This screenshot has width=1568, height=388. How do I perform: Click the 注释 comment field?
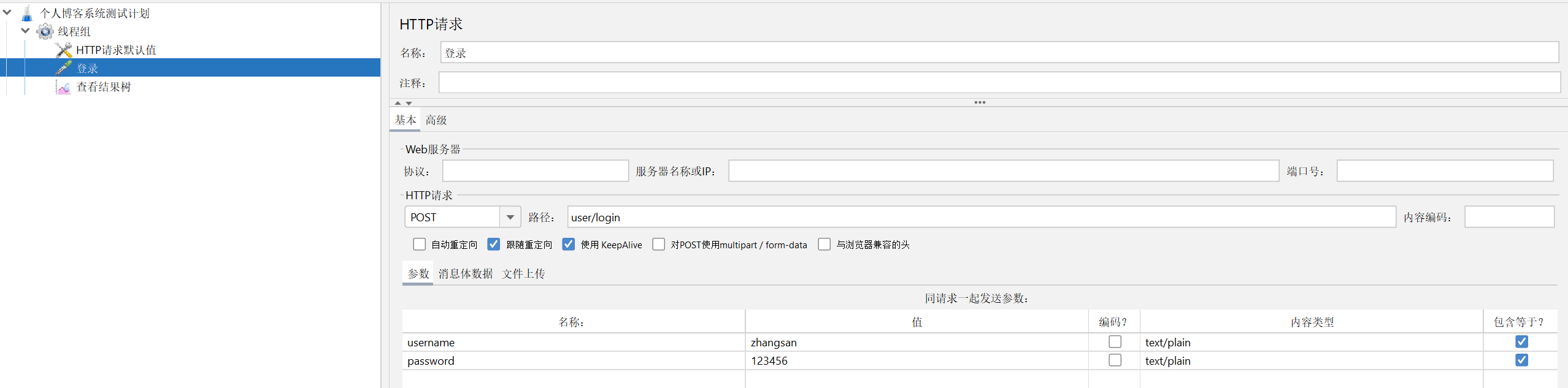click(999, 83)
